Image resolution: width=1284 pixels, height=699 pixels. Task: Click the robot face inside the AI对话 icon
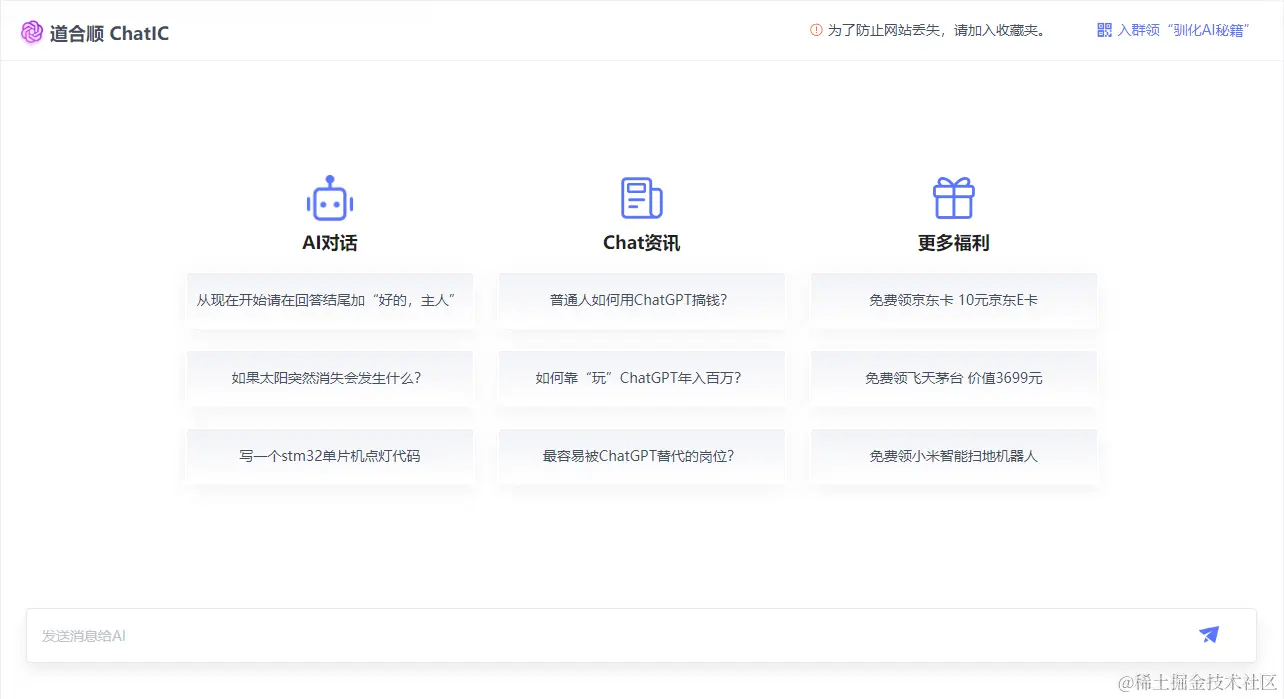329,202
